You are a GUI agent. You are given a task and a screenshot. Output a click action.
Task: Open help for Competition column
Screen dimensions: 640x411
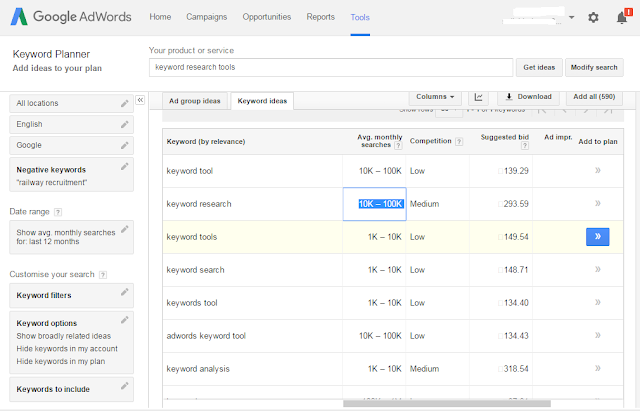tap(459, 142)
